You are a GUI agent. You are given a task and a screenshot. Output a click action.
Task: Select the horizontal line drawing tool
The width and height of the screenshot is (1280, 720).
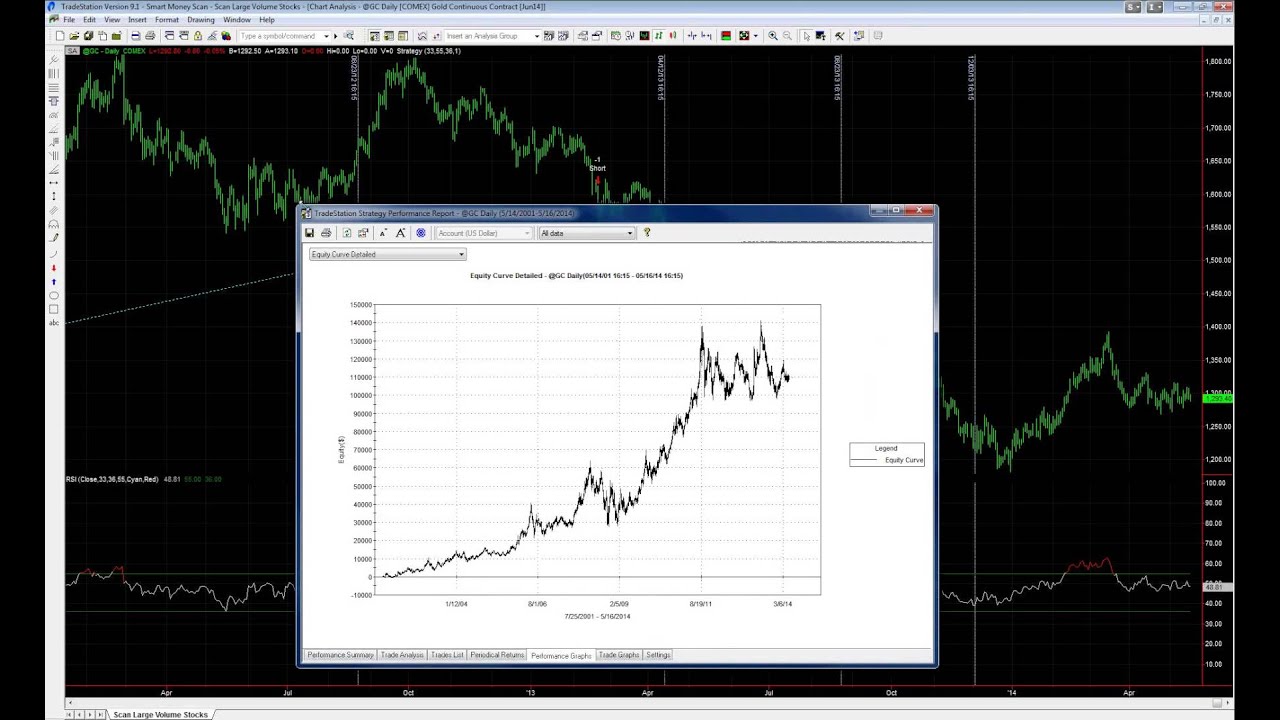click(54, 182)
